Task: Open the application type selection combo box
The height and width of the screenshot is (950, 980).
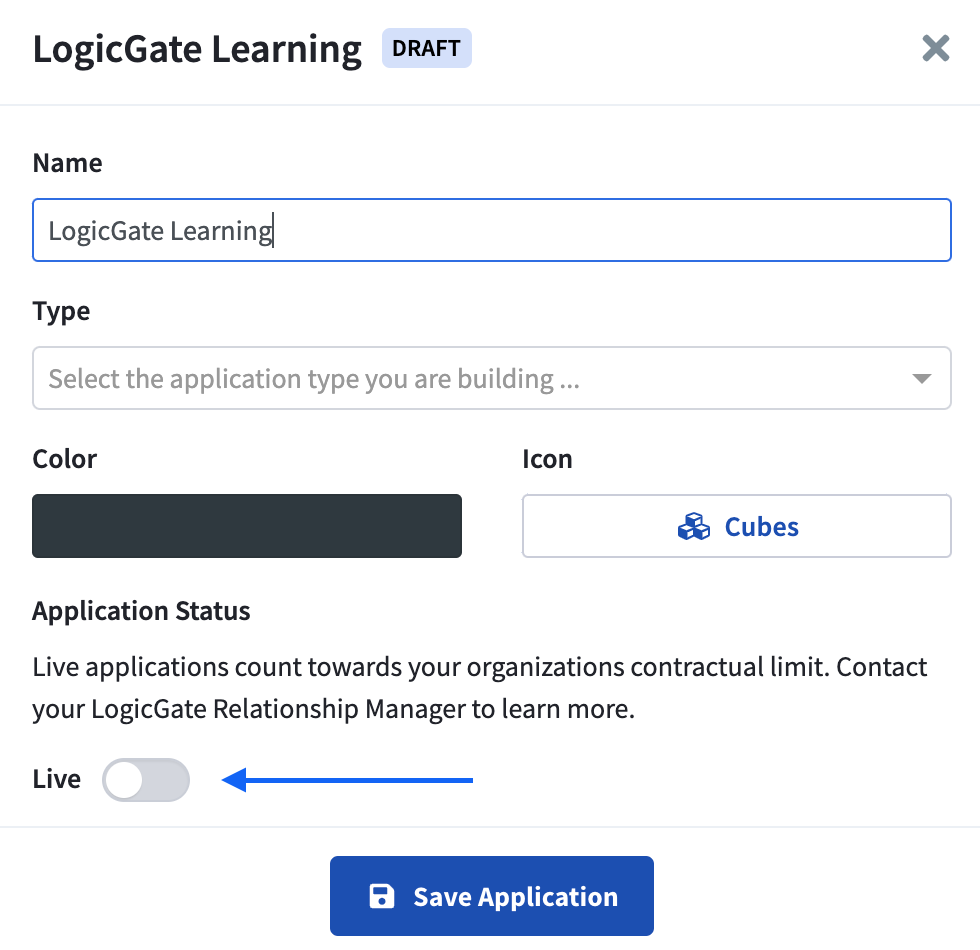Action: [x=492, y=378]
